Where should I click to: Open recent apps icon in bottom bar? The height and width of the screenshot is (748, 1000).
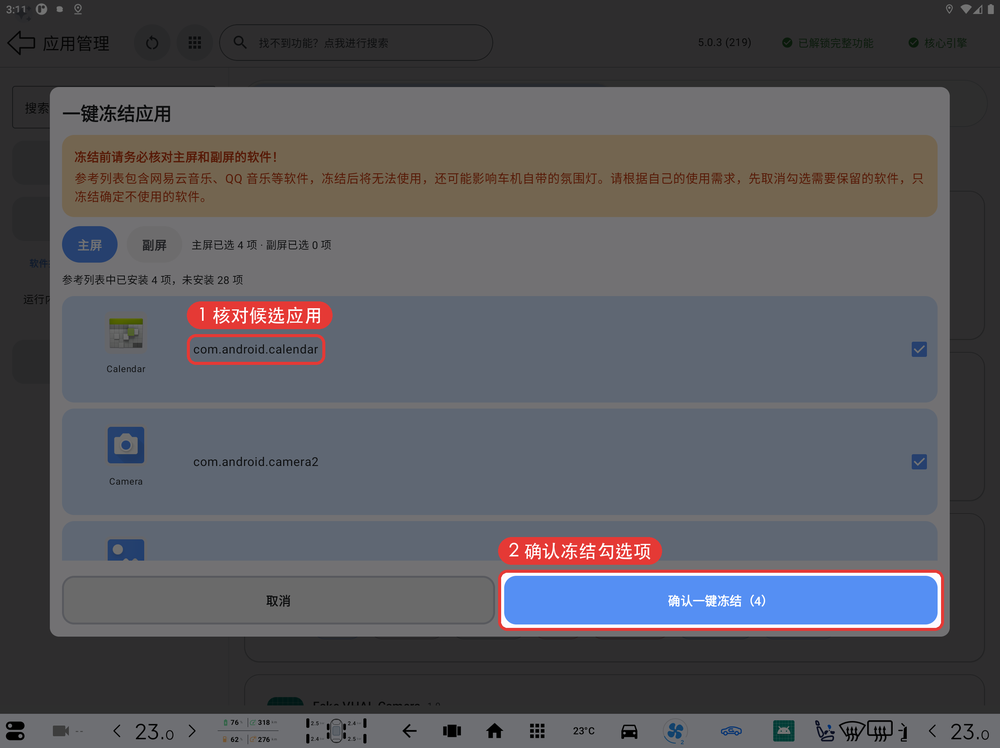(452, 731)
